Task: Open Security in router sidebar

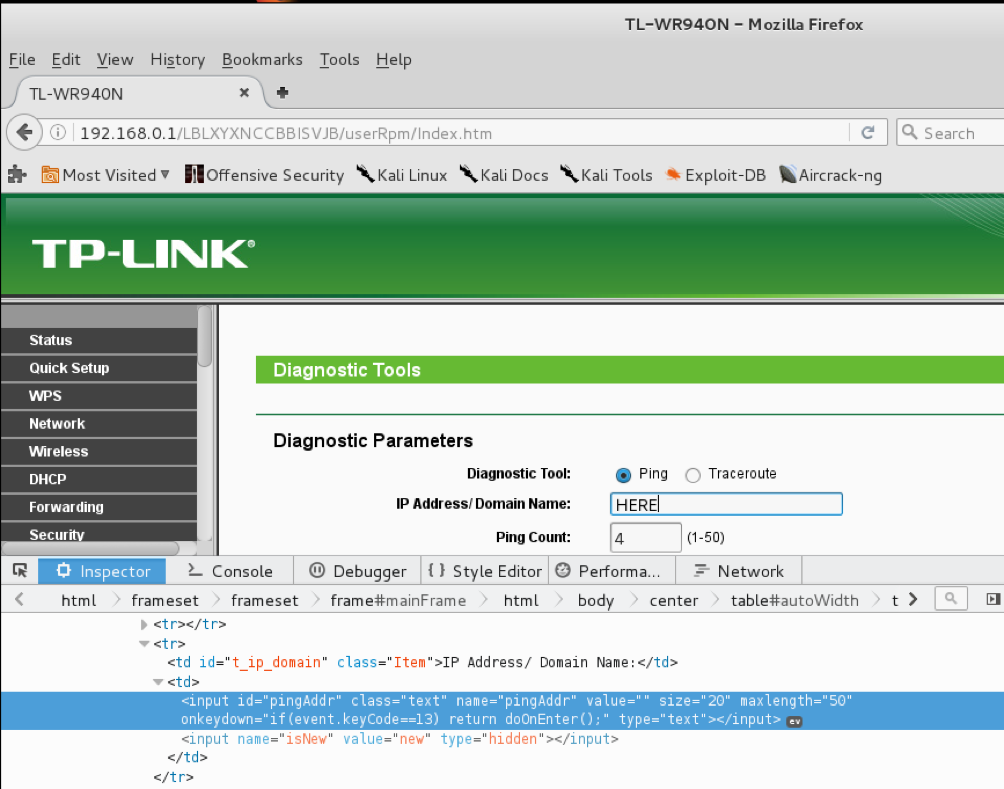Action: point(99,533)
